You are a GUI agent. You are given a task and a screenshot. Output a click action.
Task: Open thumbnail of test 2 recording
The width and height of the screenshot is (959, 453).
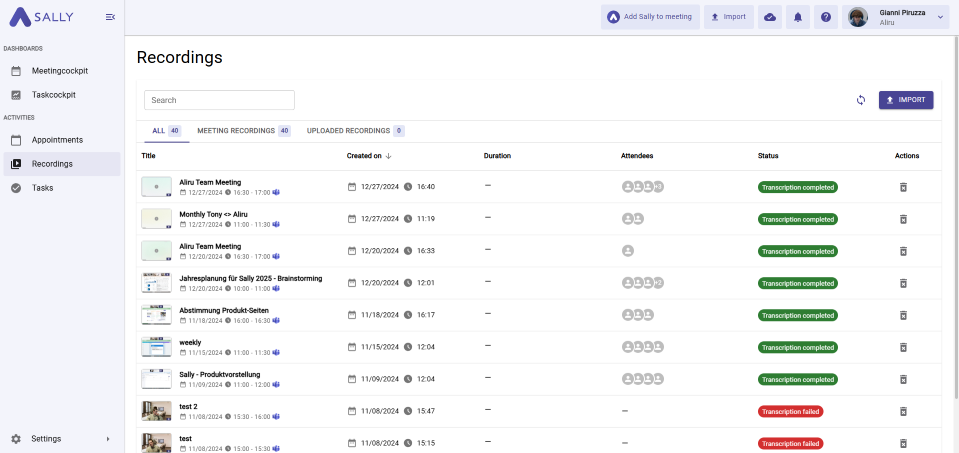point(157,411)
